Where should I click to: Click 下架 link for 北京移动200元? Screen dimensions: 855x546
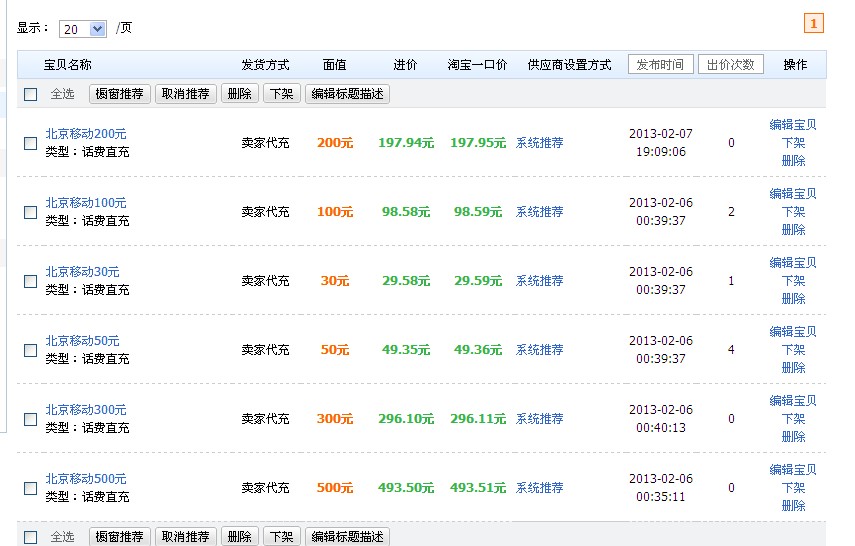point(793,143)
